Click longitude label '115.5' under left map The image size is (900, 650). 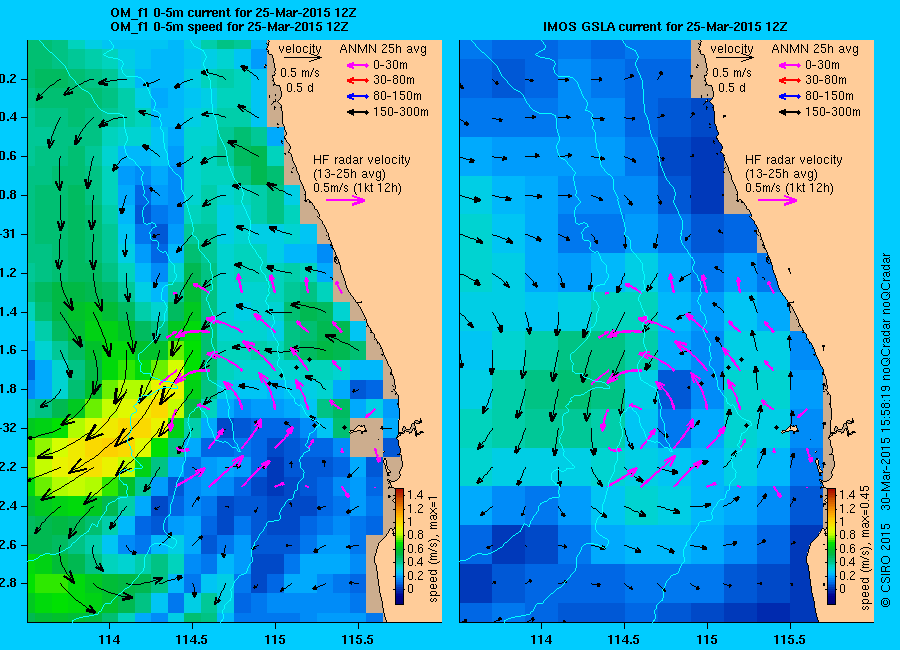[359, 639]
